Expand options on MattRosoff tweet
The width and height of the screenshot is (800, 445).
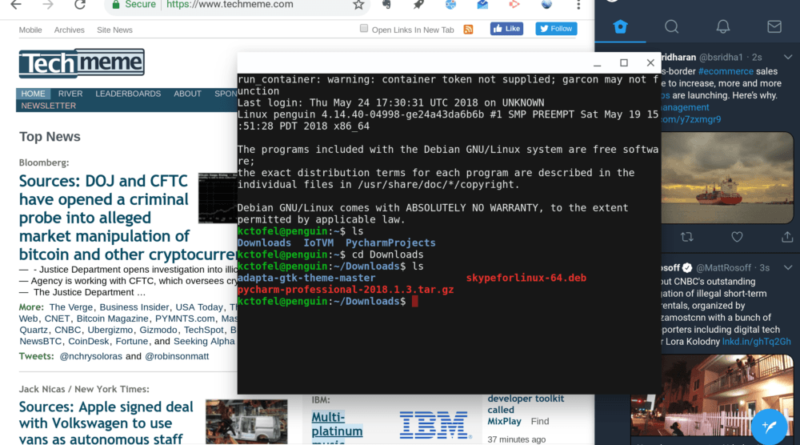[788, 267]
